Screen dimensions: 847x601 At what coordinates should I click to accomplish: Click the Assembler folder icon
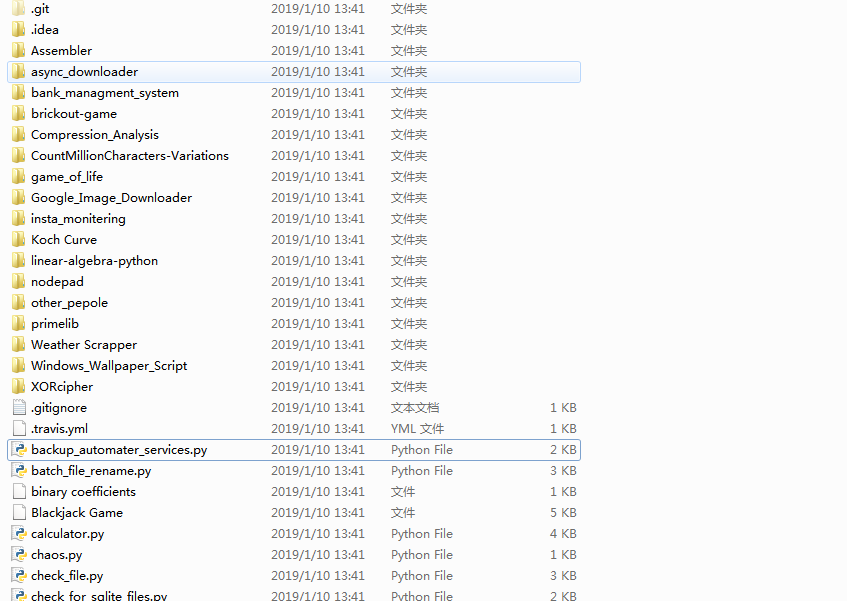[x=18, y=51]
